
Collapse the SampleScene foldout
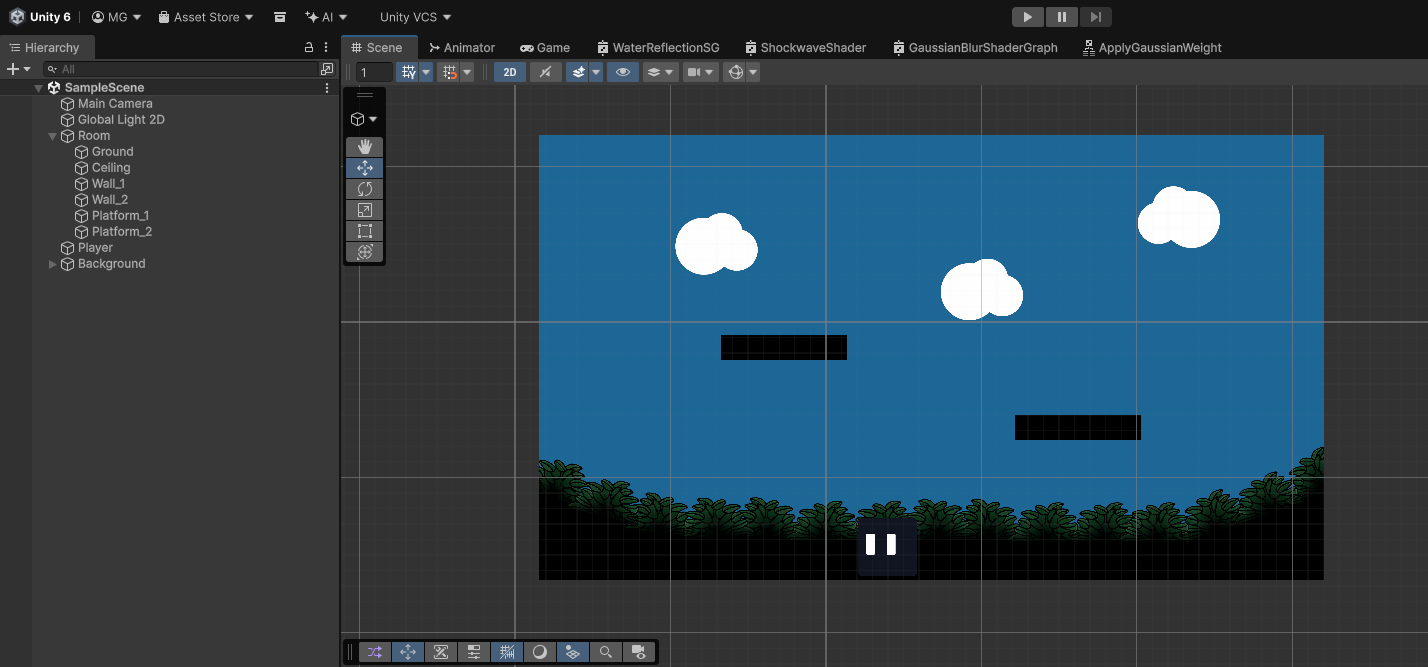pos(39,88)
